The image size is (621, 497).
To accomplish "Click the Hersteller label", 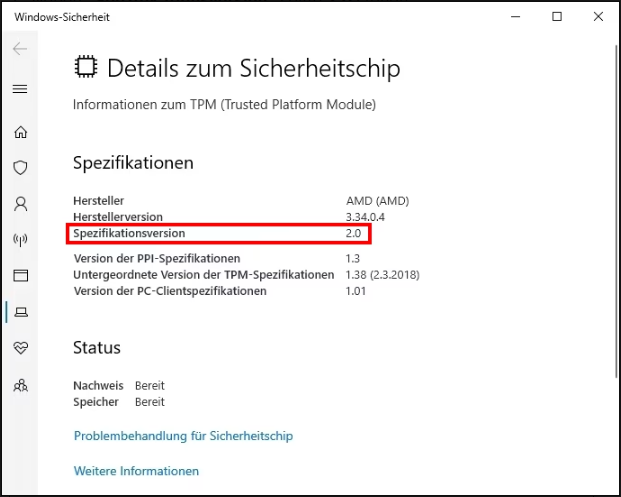I will [x=99, y=201].
